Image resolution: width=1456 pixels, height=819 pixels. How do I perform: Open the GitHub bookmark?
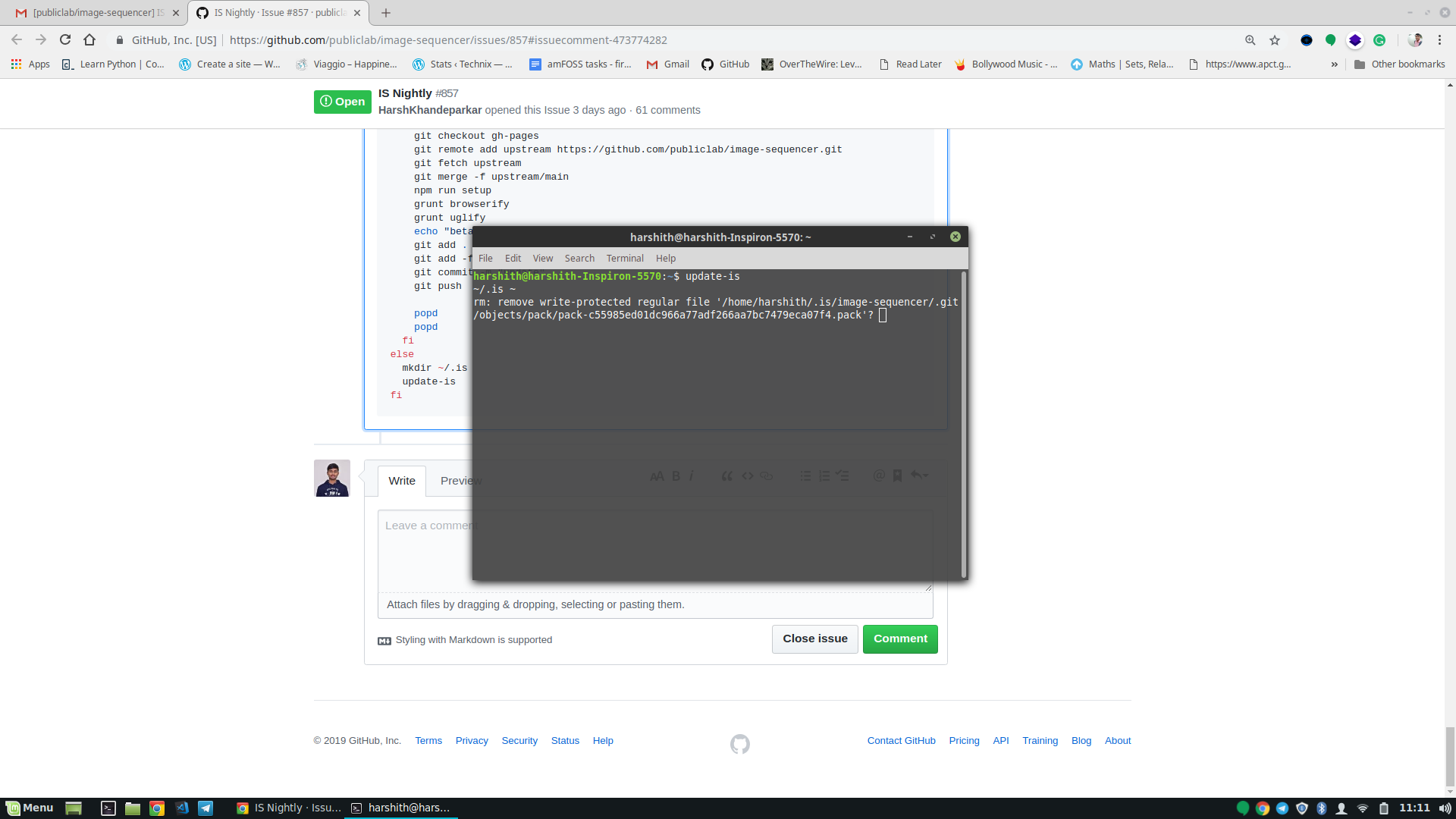click(x=726, y=64)
